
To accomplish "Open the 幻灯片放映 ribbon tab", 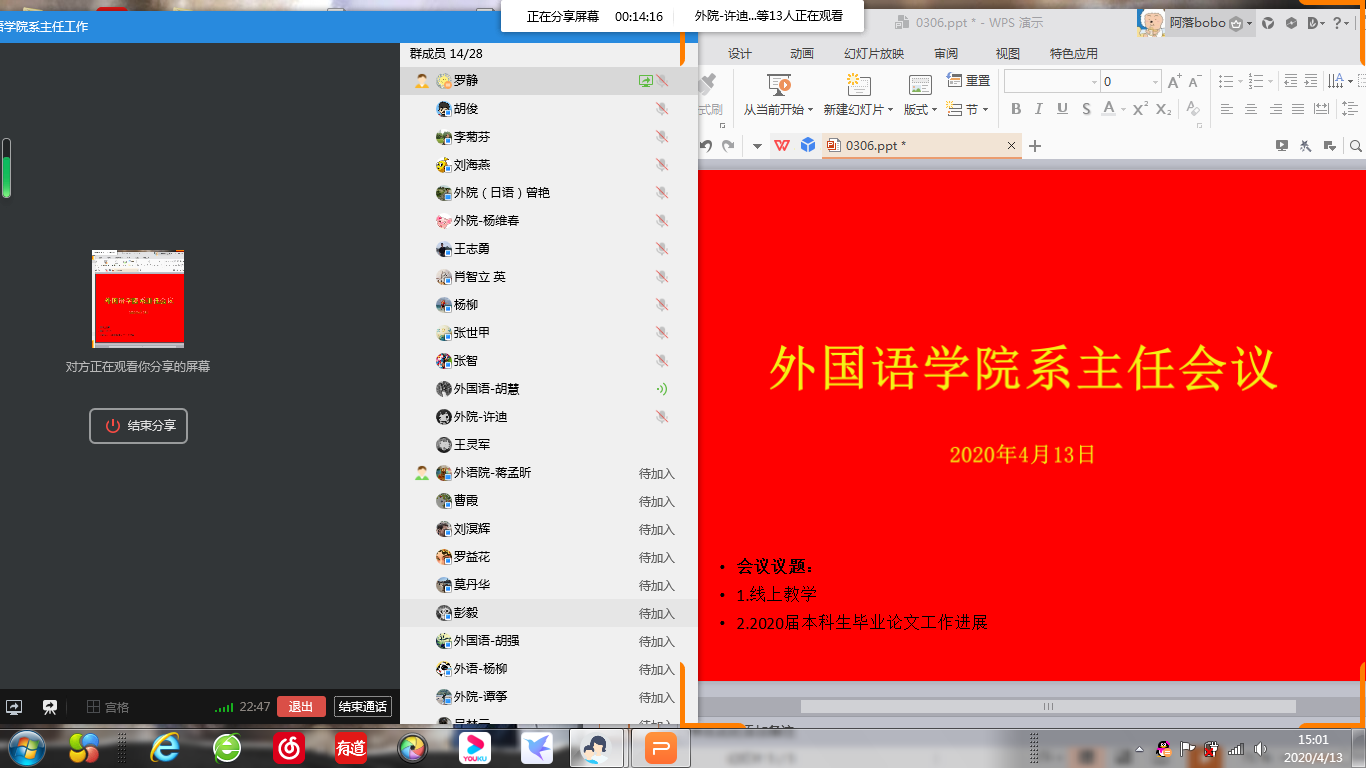I will click(x=873, y=54).
